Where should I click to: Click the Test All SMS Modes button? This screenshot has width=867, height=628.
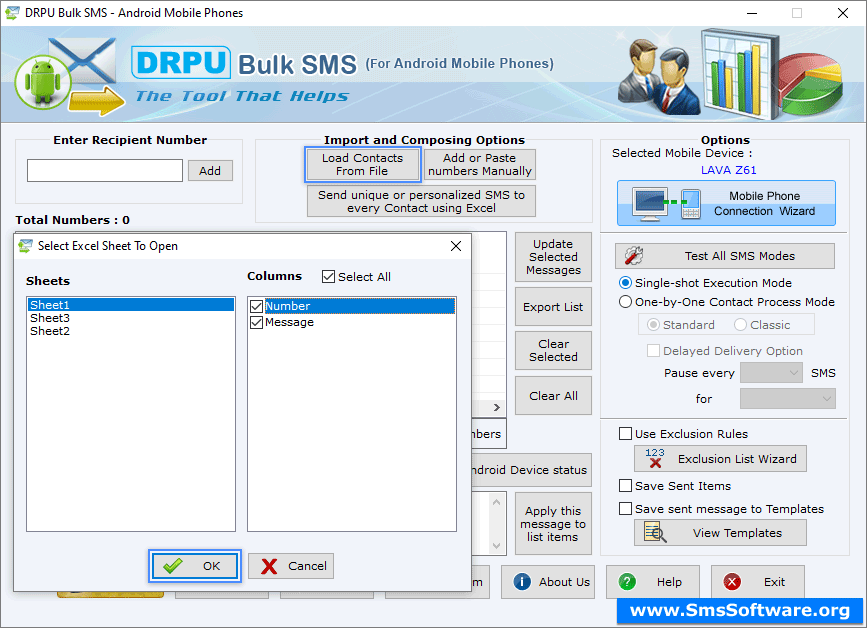[x=725, y=256]
